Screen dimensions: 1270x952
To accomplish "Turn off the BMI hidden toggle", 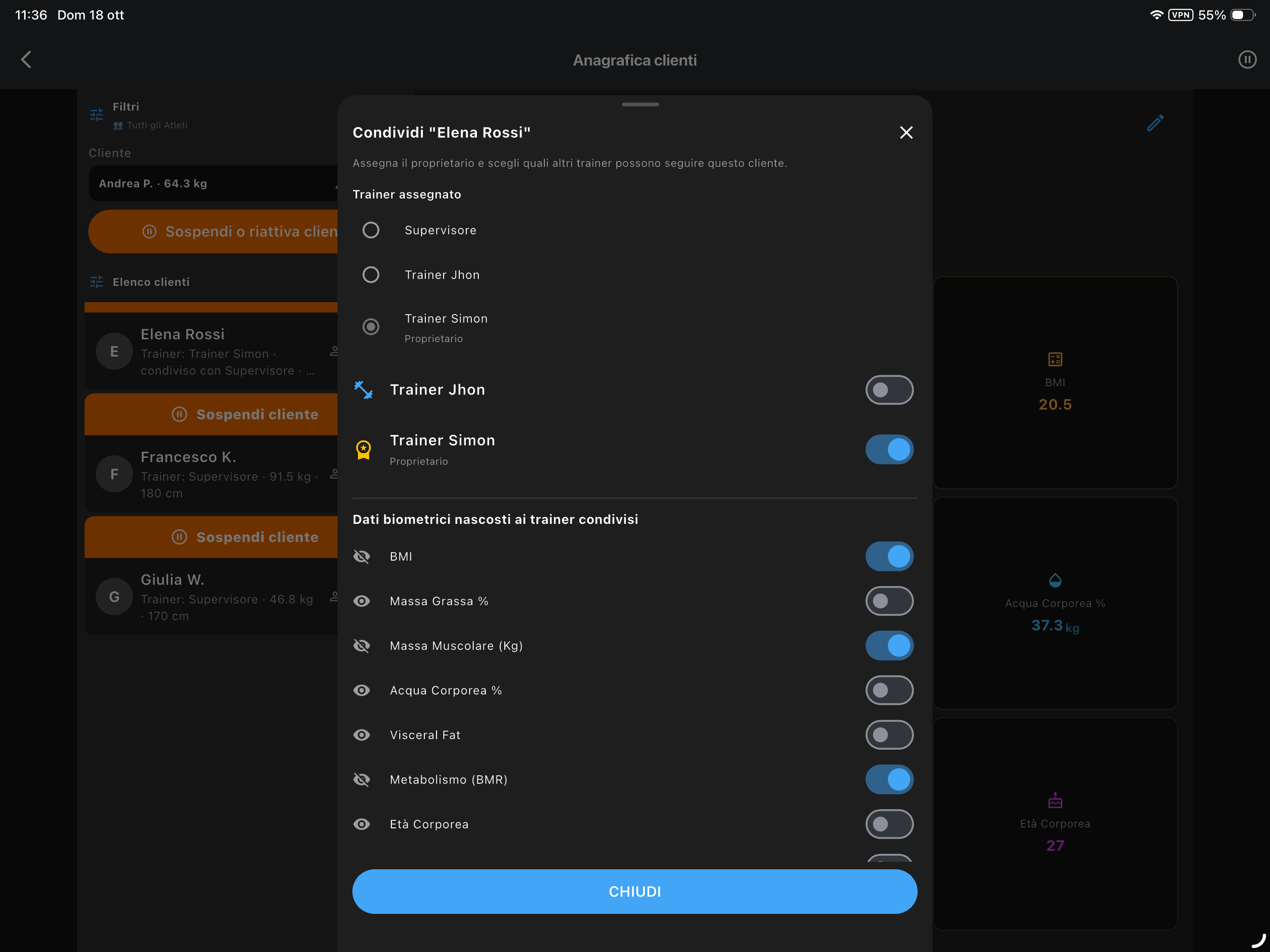I will click(889, 556).
